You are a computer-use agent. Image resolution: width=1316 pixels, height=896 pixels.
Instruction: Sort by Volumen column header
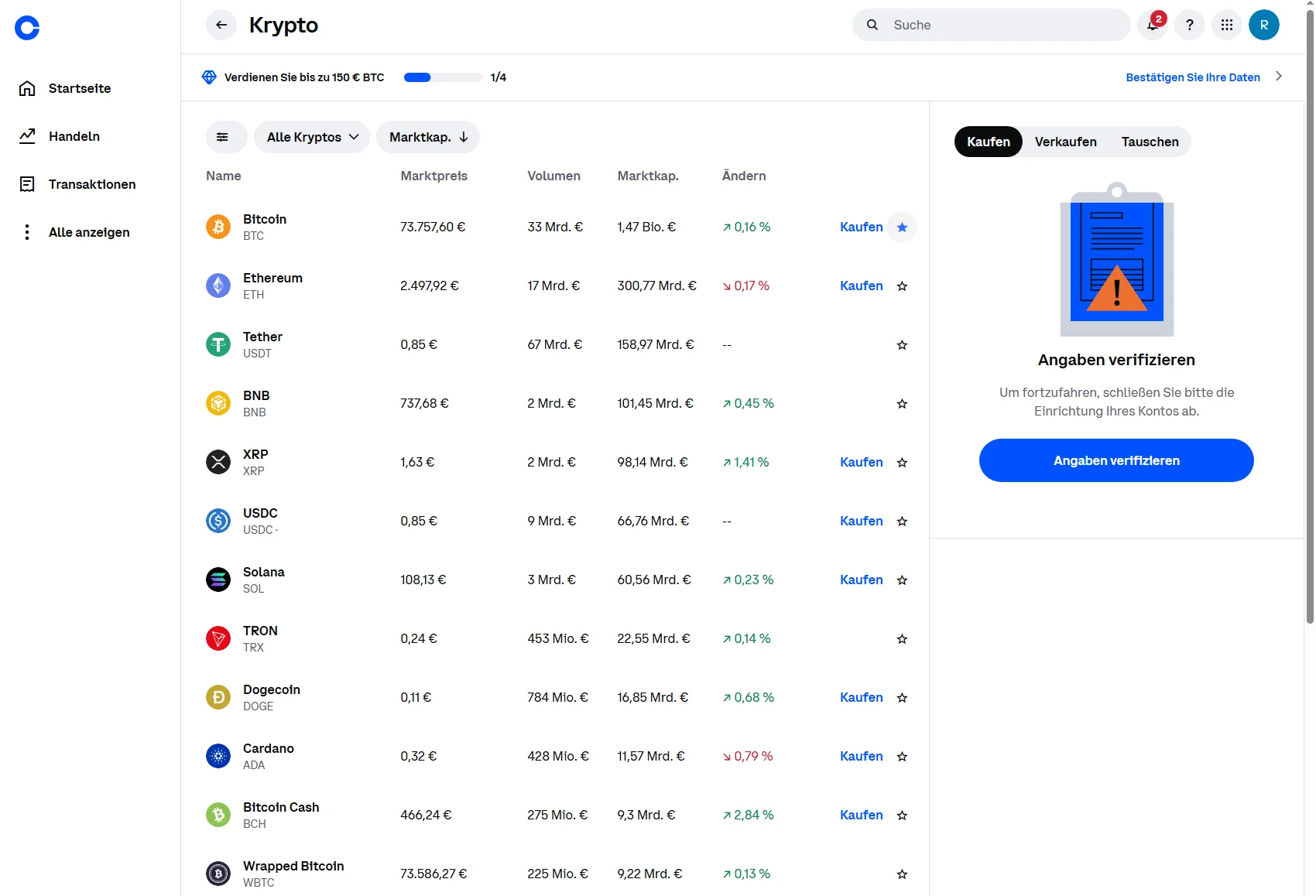[553, 176]
